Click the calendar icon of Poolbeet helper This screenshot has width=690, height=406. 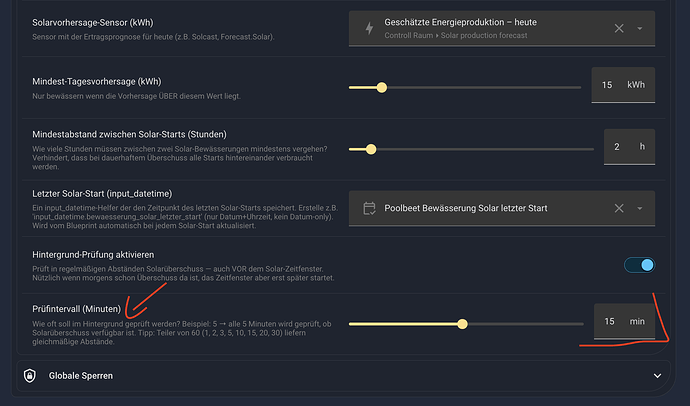coord(369,208)
